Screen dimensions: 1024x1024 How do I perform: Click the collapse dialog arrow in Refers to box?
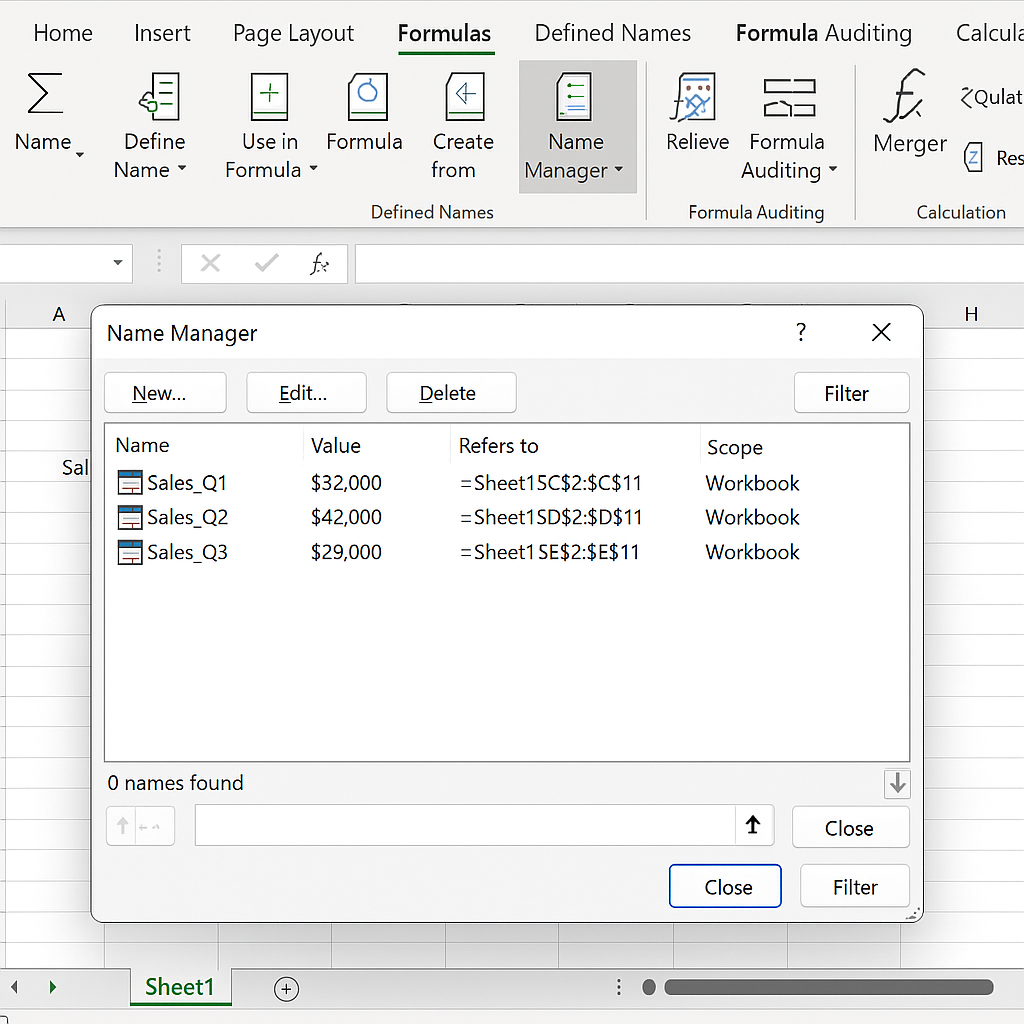tap(753, 825)
